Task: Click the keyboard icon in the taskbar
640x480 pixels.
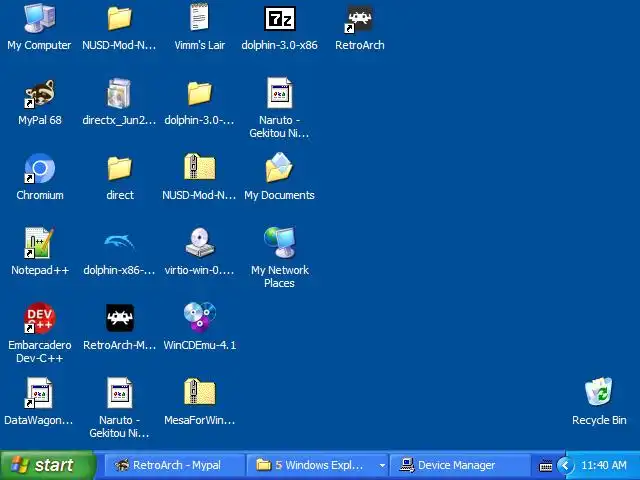Action: click(x=546, y=465)
